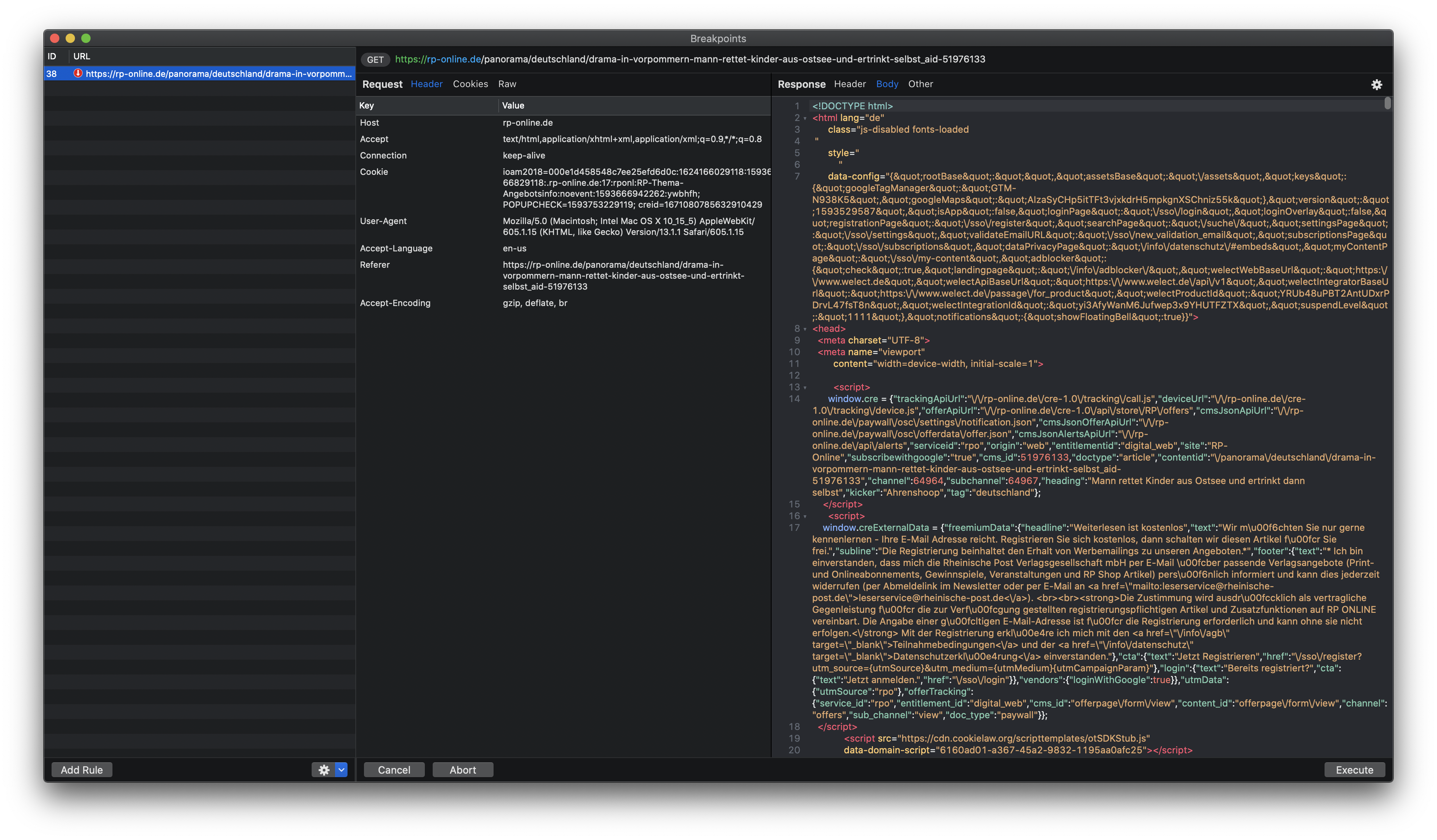Screen dimensions: 1437x840
Task: Click the response body scrollbar thumb
Action: [1387, 103]
